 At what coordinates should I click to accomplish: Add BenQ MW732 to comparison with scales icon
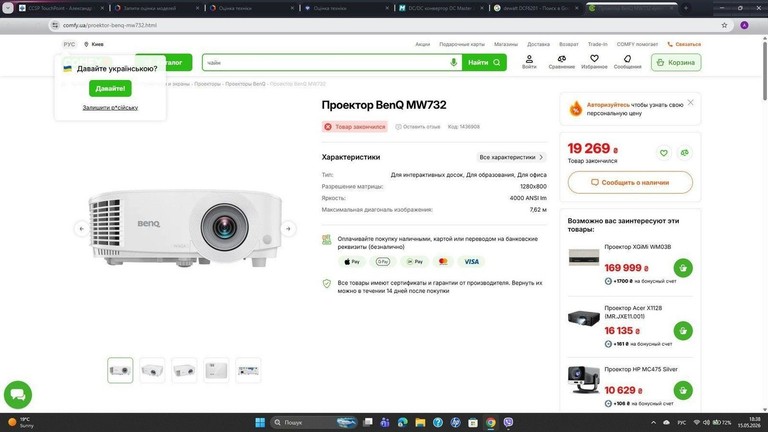[684, 153]
